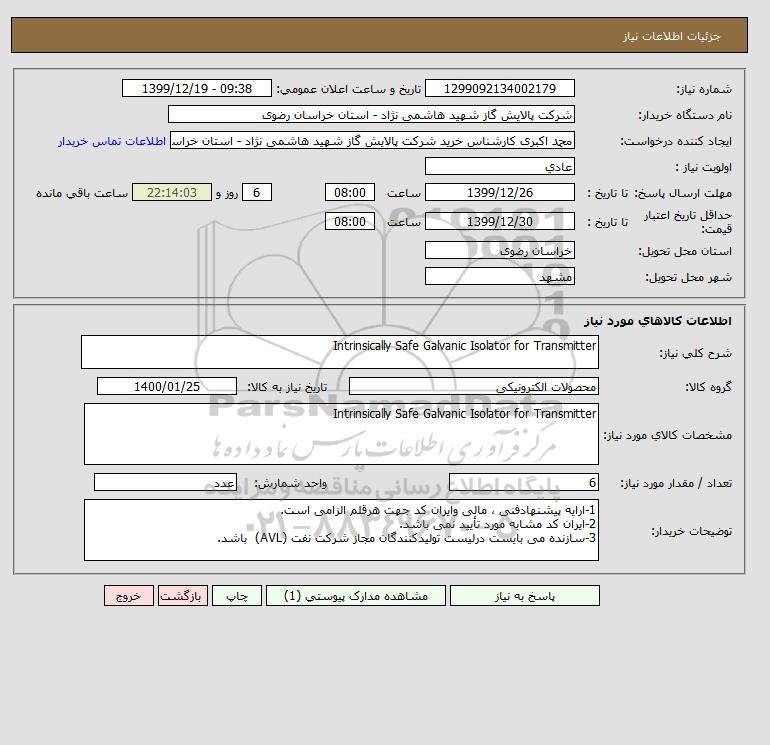Select the quantity field showing 6
770x745 pixels.
point(523,482)
